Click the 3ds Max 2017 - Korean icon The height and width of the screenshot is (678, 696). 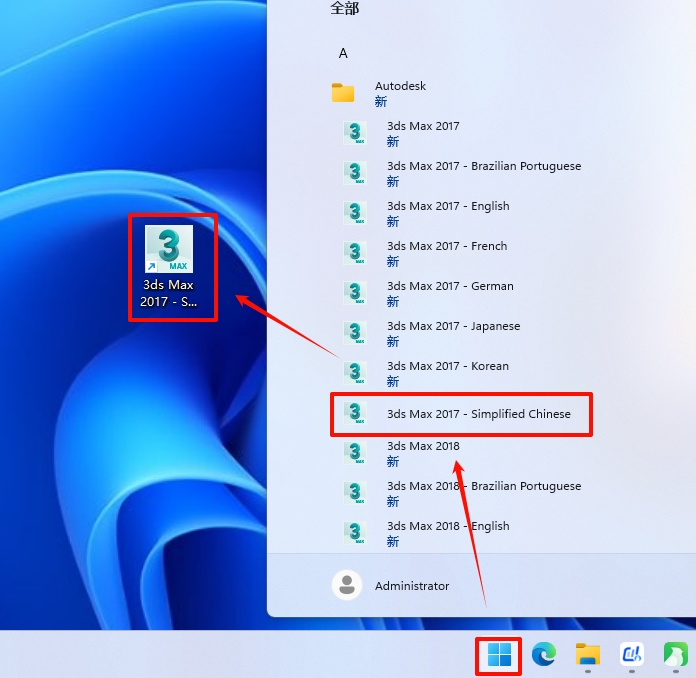(x=355, y=373)
